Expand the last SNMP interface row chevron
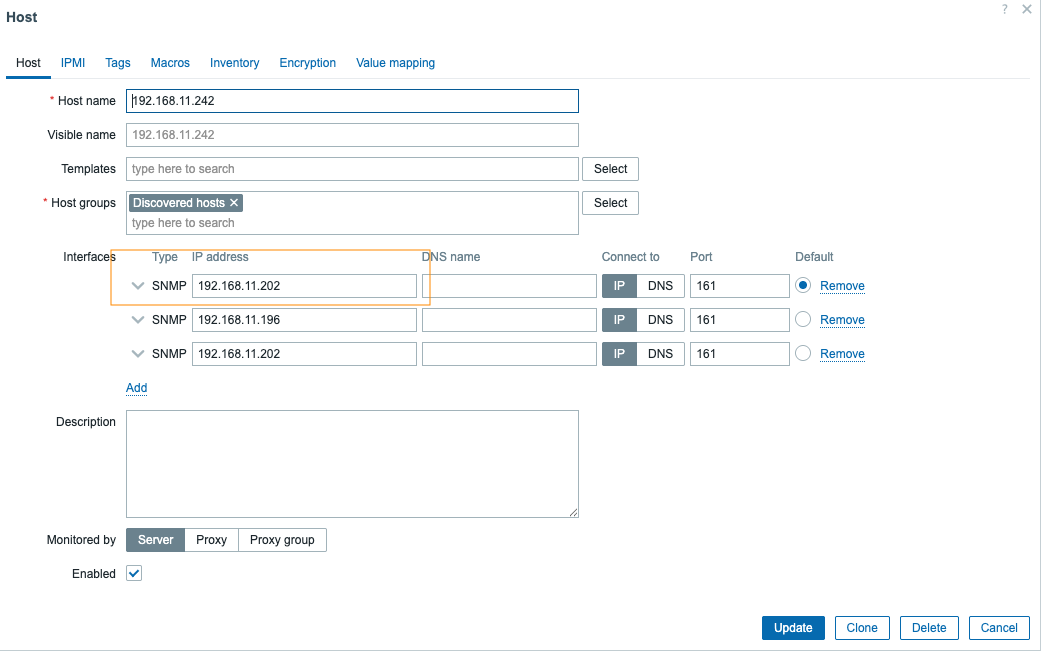The width and height of the screenshot is (1041, 651). (138, 354)
